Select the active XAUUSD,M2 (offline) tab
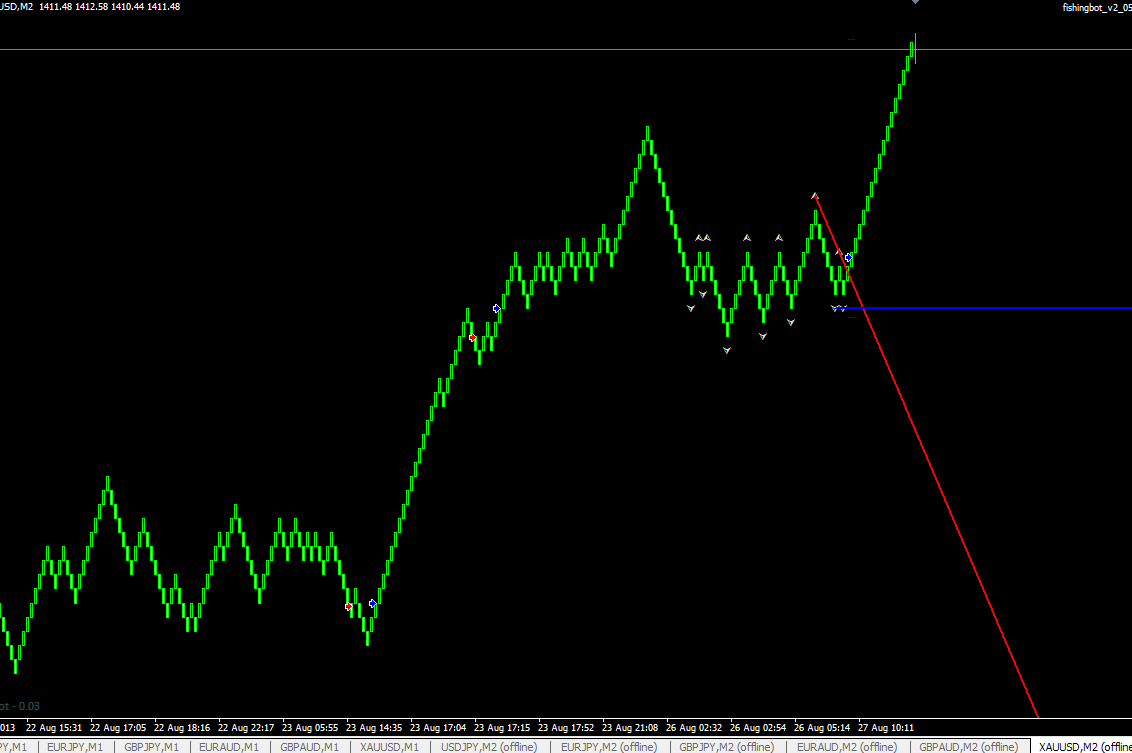The height and width of the screenshot is (753, 1132). [1083, 747]
